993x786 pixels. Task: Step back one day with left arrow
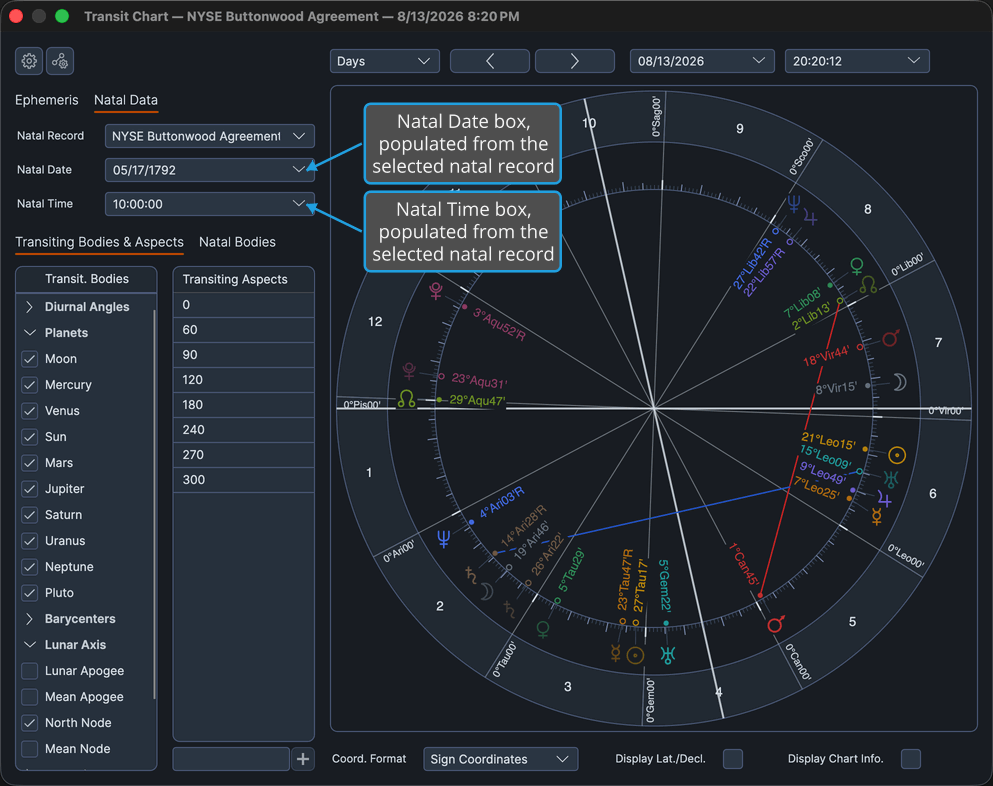click(x=490, y=61)
